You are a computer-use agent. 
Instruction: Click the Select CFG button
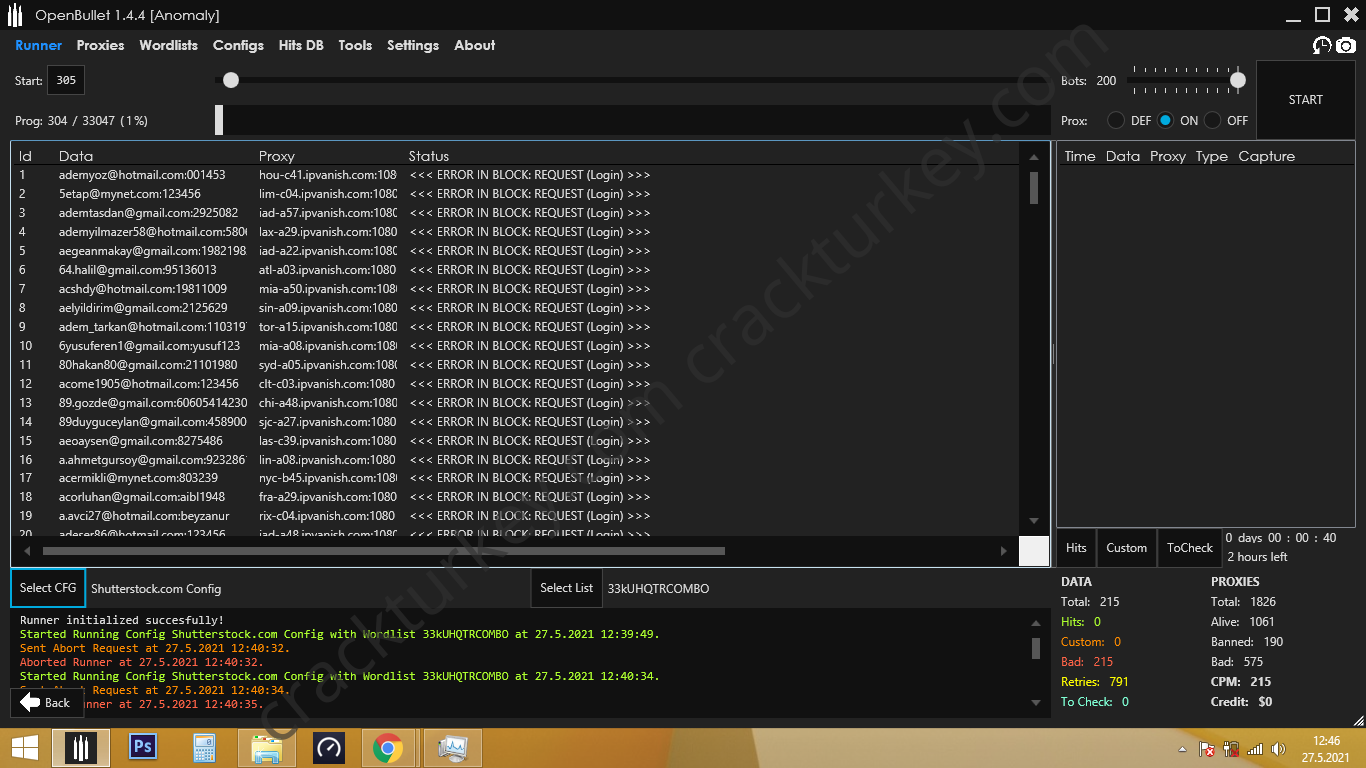click(x=48, y=588)
